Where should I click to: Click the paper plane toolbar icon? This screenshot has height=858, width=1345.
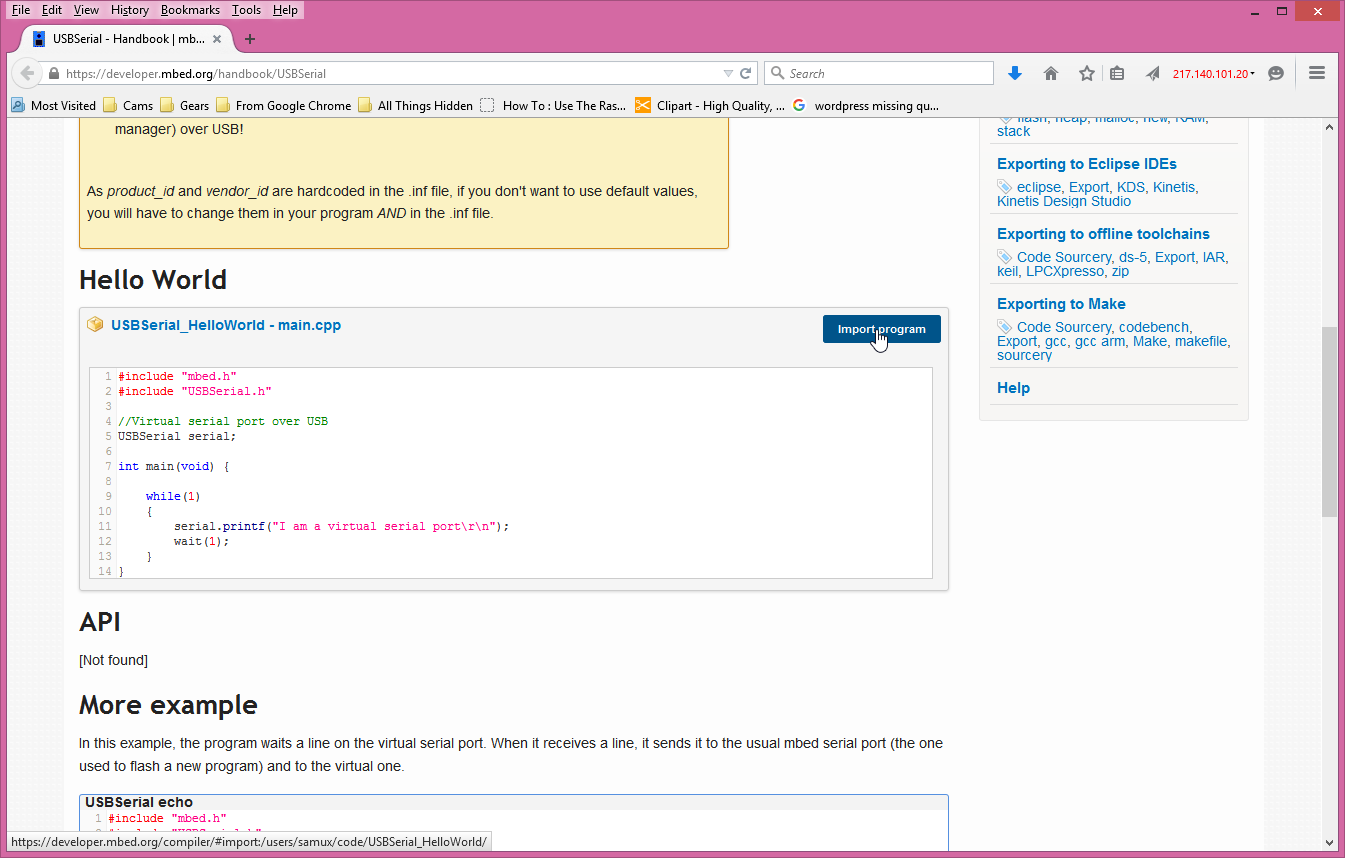click(1153, 73)
